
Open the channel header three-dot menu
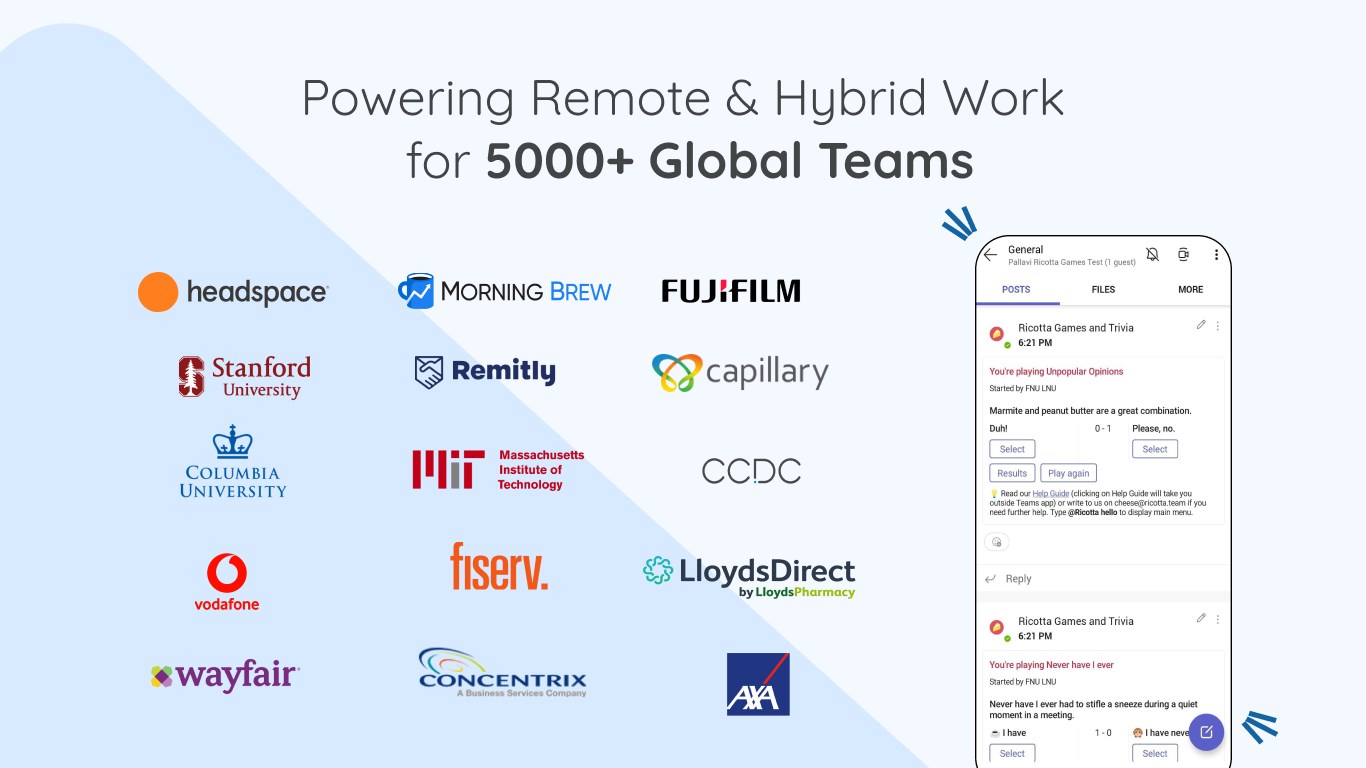[x=1216, y=255]
